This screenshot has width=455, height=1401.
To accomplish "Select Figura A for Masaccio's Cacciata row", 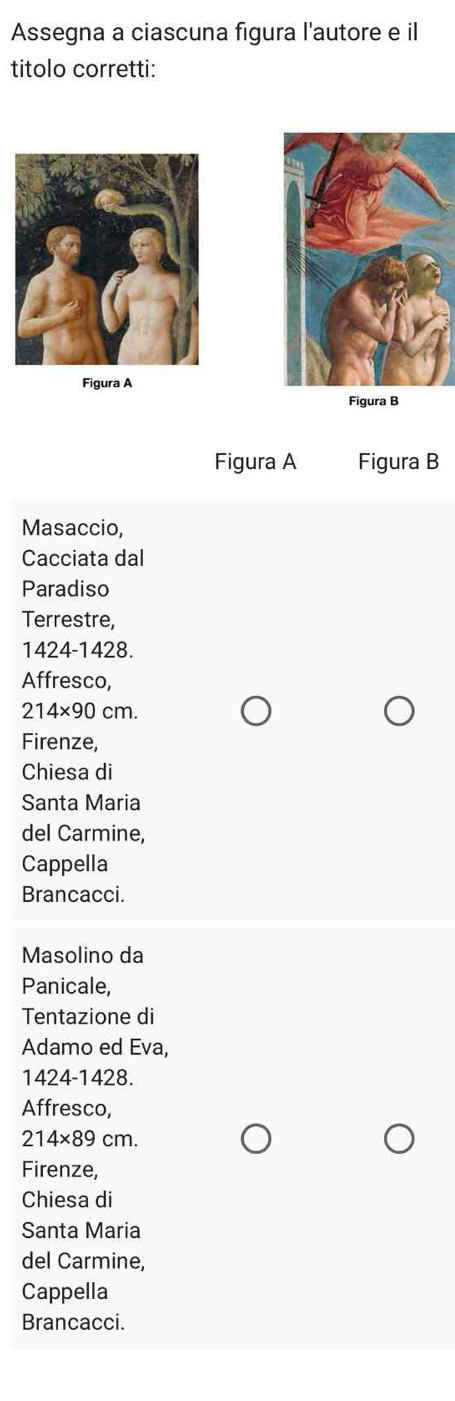I will point(255,712).
